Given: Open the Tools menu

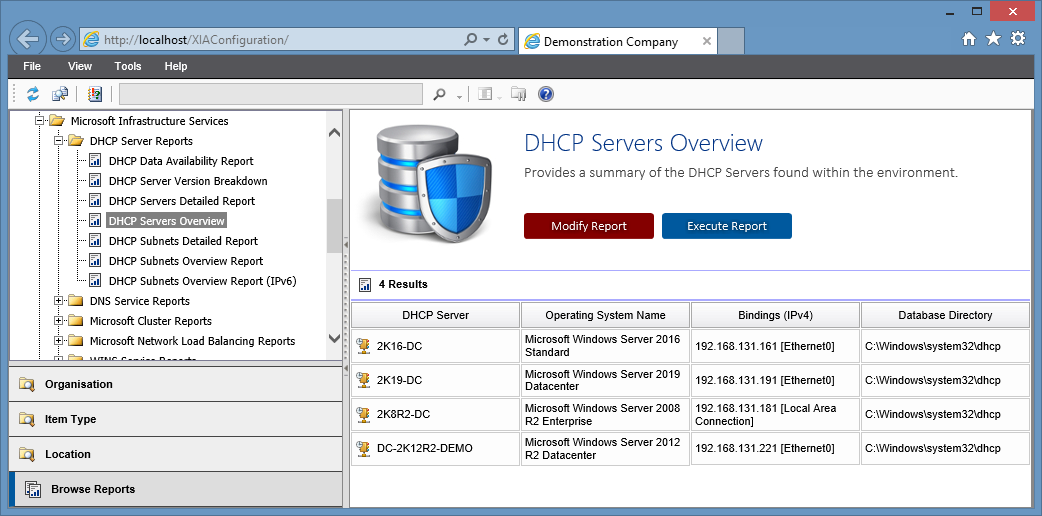Looking at the screenshot, I should point(128,66).
